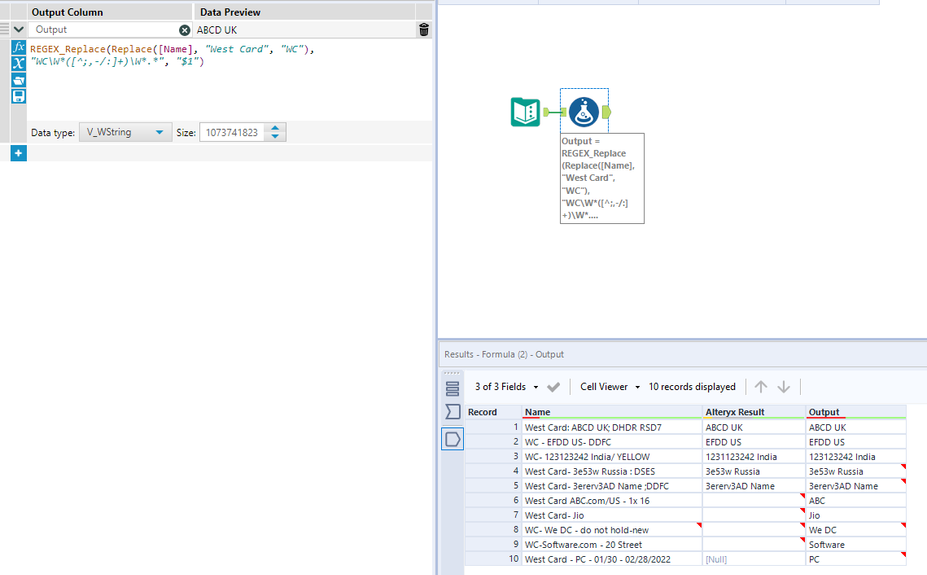This screenshot has width=927, height=575.
Task: Grab the expression row reorder handle
Action: [x=4, y=28]
